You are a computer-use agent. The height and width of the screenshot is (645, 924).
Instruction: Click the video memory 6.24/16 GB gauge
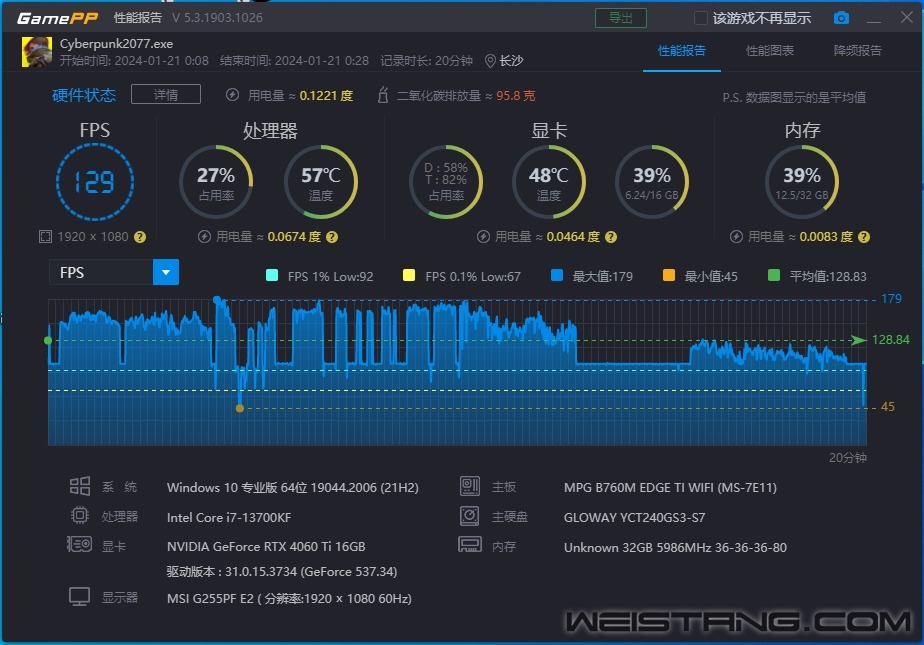(652, 182)
